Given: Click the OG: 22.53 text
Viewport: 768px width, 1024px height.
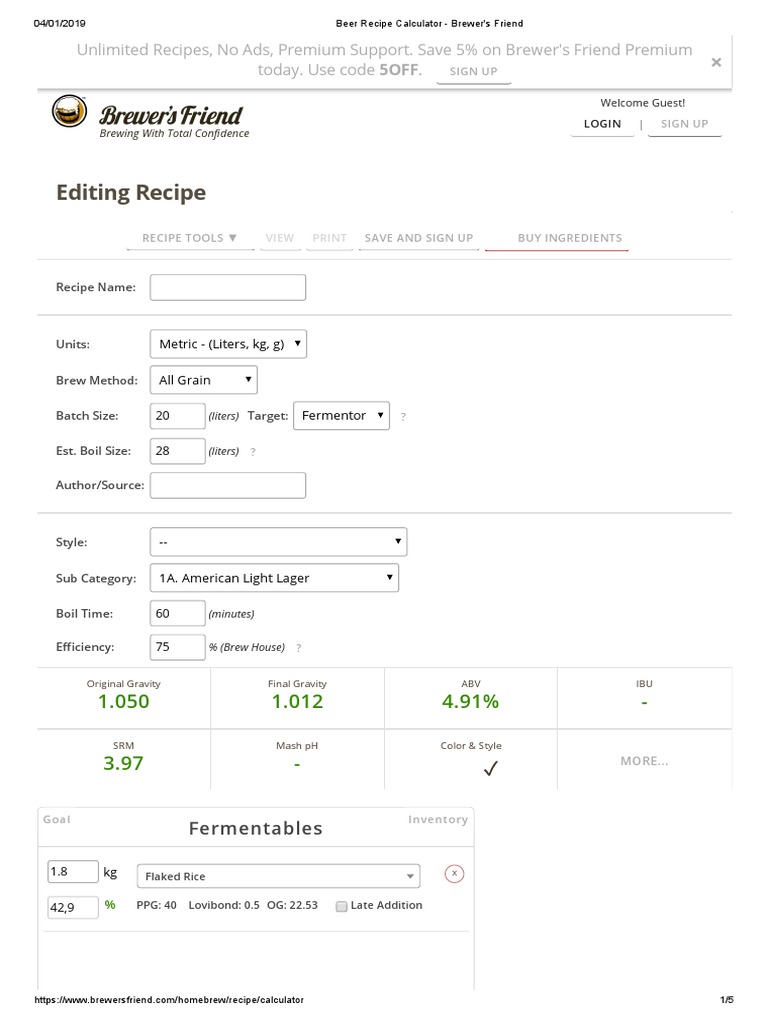Looking at the screenshot, I should [293, 906].
